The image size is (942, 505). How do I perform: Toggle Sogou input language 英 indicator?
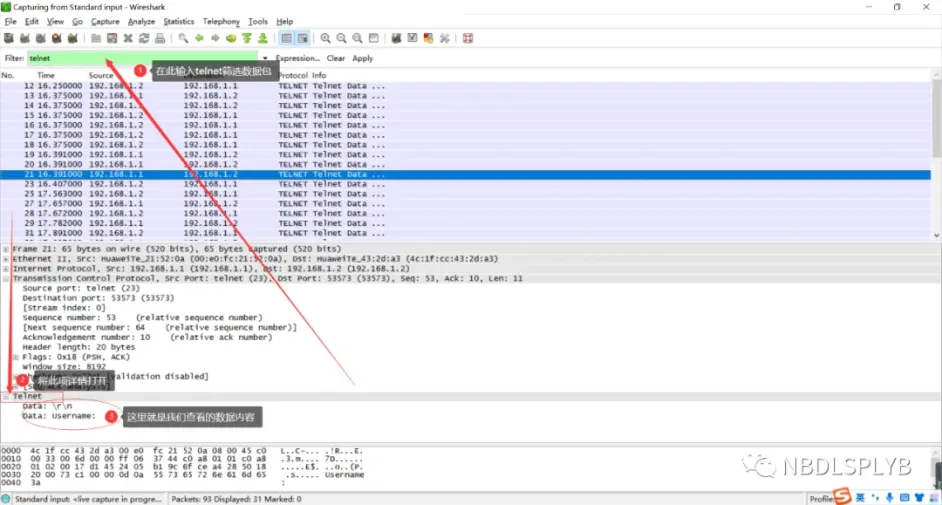(x=860, y=498)
